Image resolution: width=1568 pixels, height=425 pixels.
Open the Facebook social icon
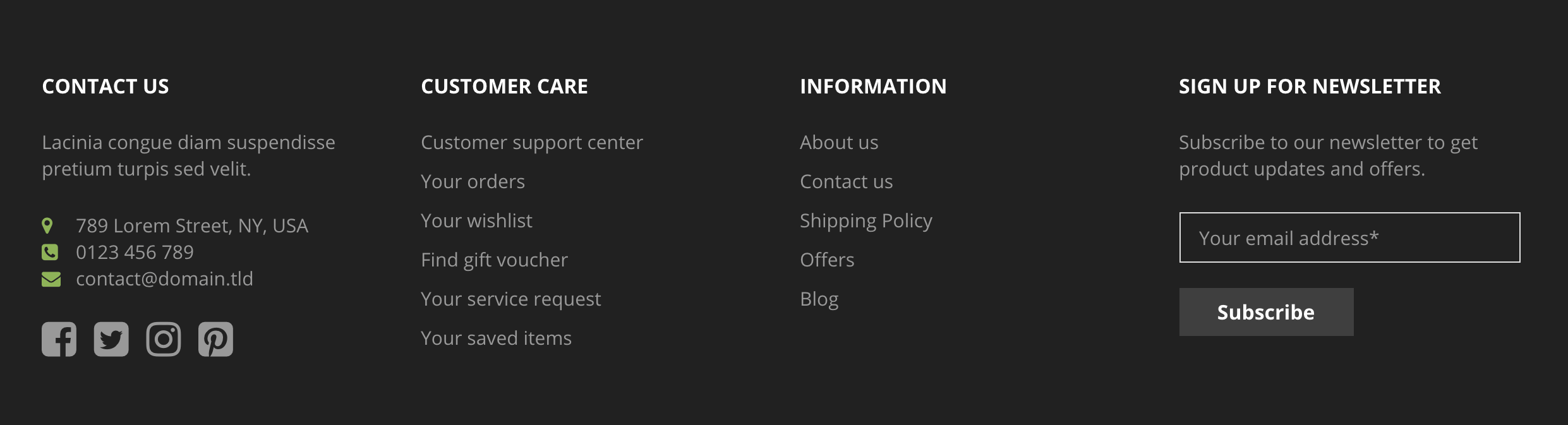(x=59, y=339)
